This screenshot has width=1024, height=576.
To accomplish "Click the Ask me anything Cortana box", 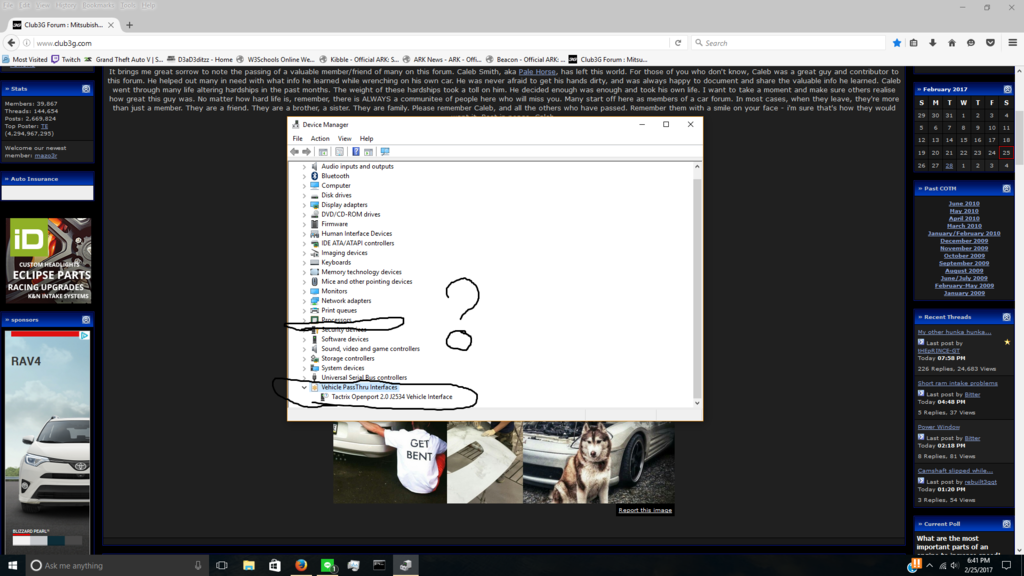I will (x=116, y=566).
